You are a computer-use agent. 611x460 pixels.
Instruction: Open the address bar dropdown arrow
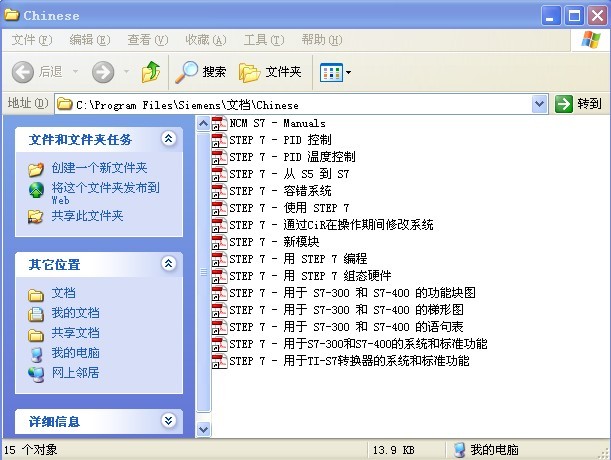[540, 104]
